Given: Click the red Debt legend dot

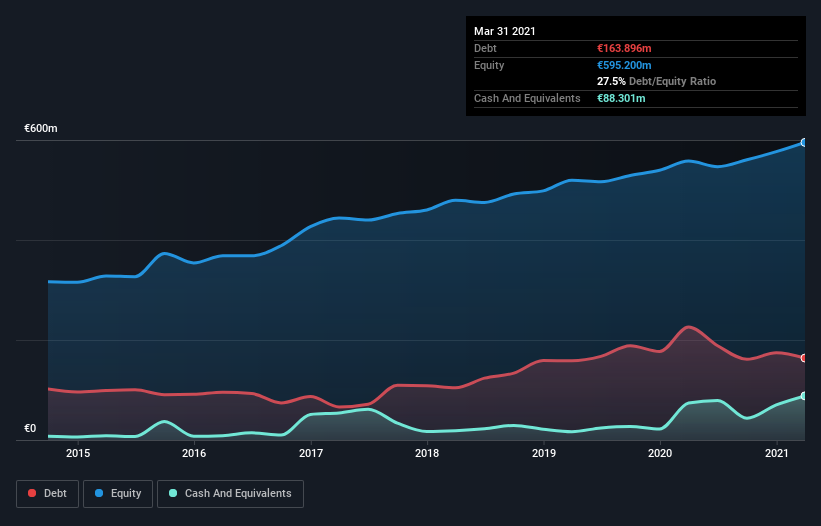Looking at the screenshot, I should coord(32,493).
